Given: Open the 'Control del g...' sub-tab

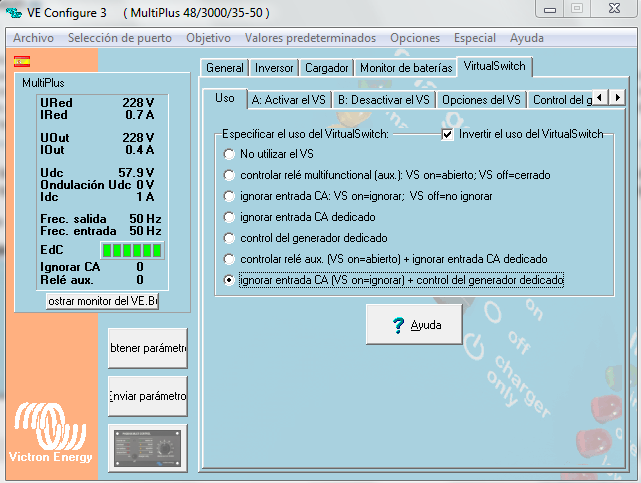Looking at the screenshot, I should click(560, 100).
